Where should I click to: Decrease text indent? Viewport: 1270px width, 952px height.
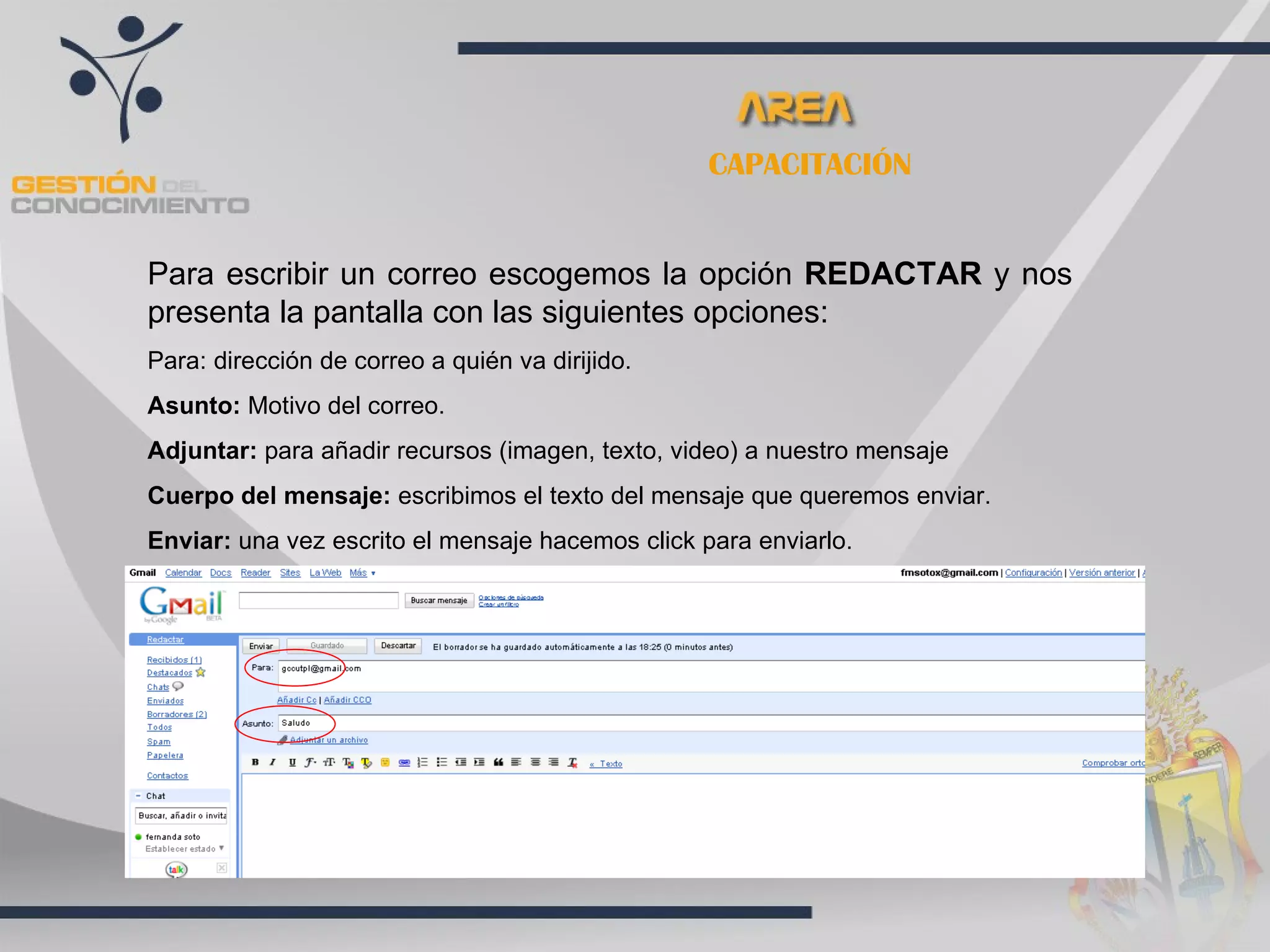pos(460,762)
